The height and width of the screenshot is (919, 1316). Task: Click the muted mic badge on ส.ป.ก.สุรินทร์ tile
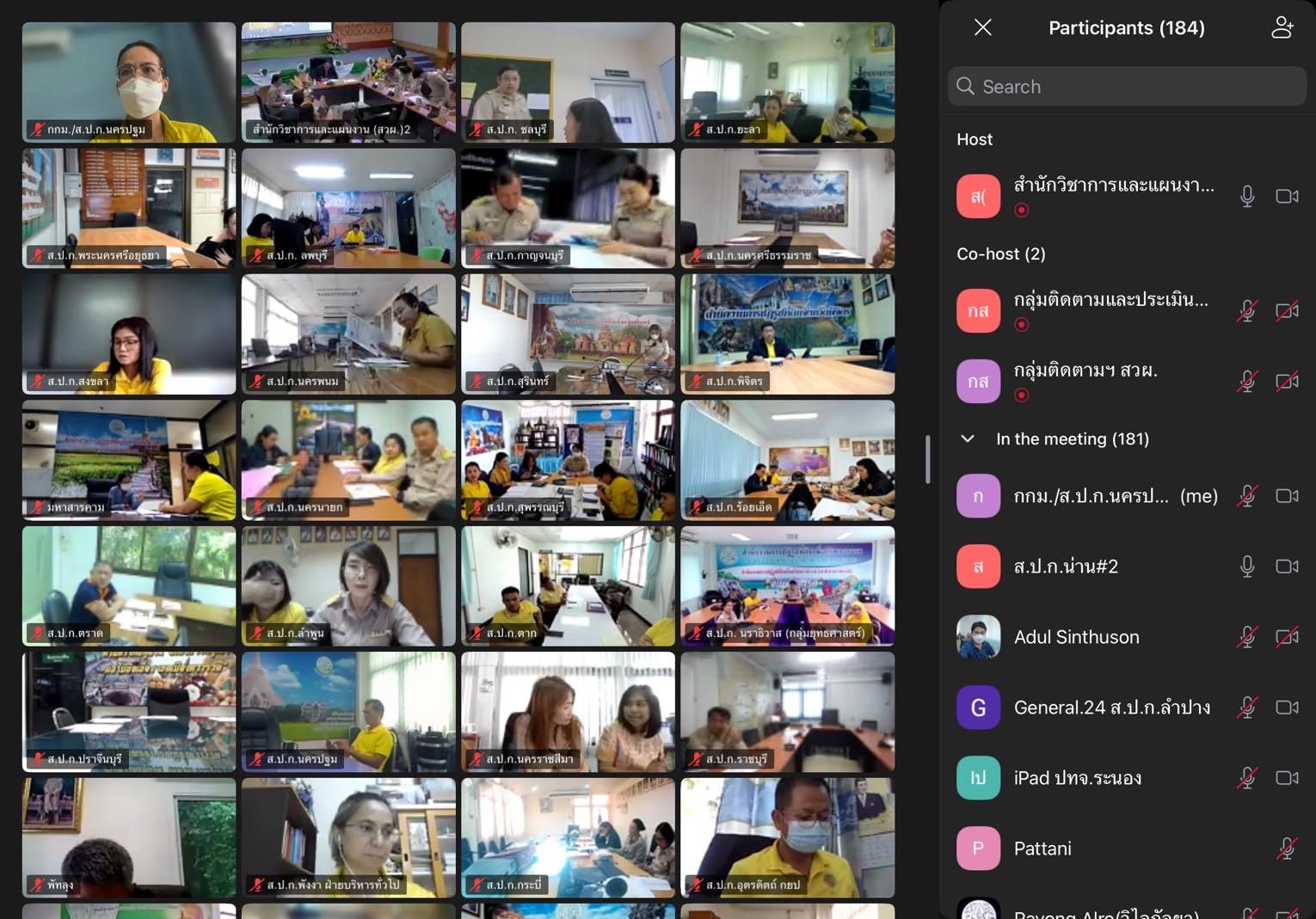pos(477,382)
